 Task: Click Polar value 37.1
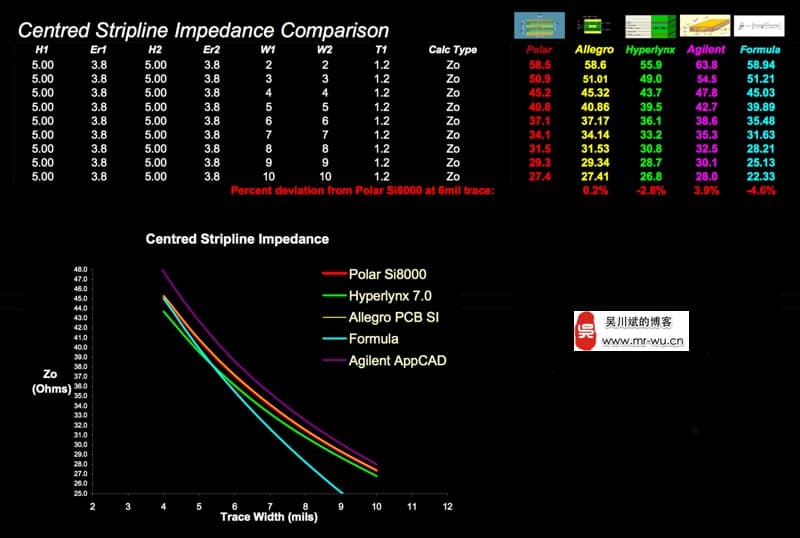540,121
